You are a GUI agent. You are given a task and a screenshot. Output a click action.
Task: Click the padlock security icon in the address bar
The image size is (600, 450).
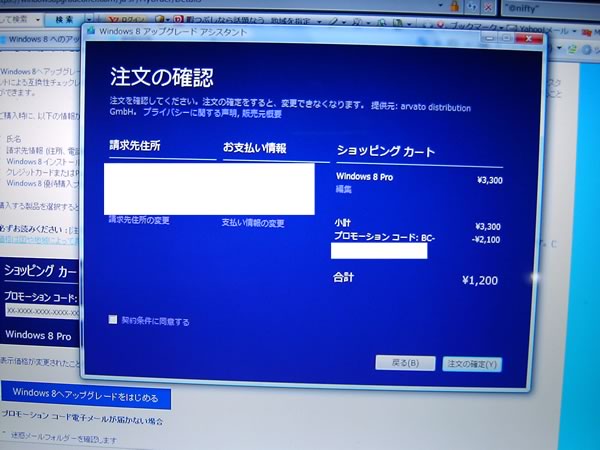455,6
